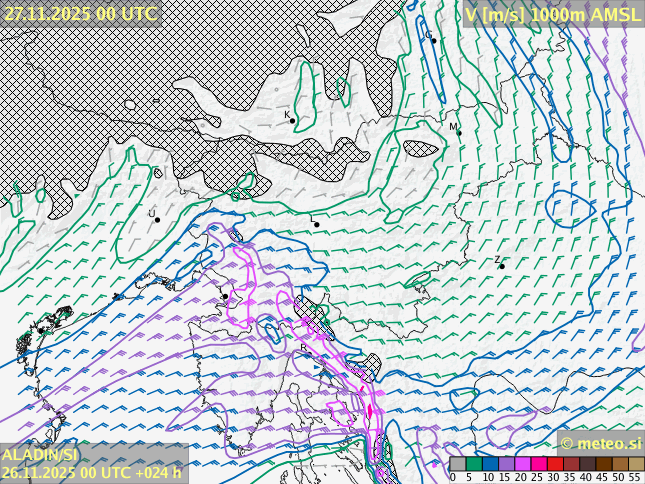Select the blue 10 m/s legend swatch
The width and height of the screenshot is (645, 484).
point(490,464)
